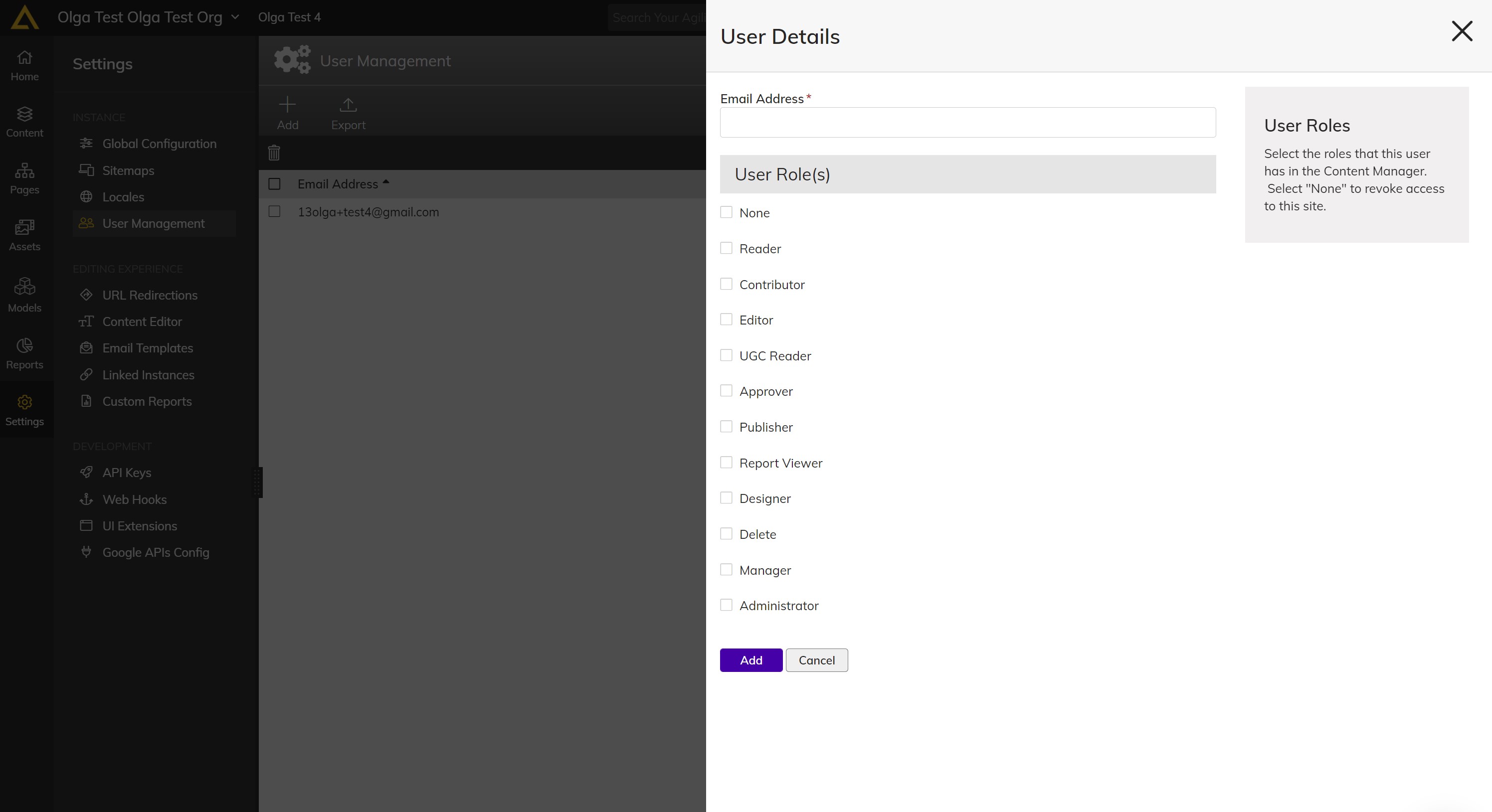Image resolution: width=1492 pixels, height=812 pixels.
Task: Open Pages sitemap icon in sidebar
Action: (24, 177)
